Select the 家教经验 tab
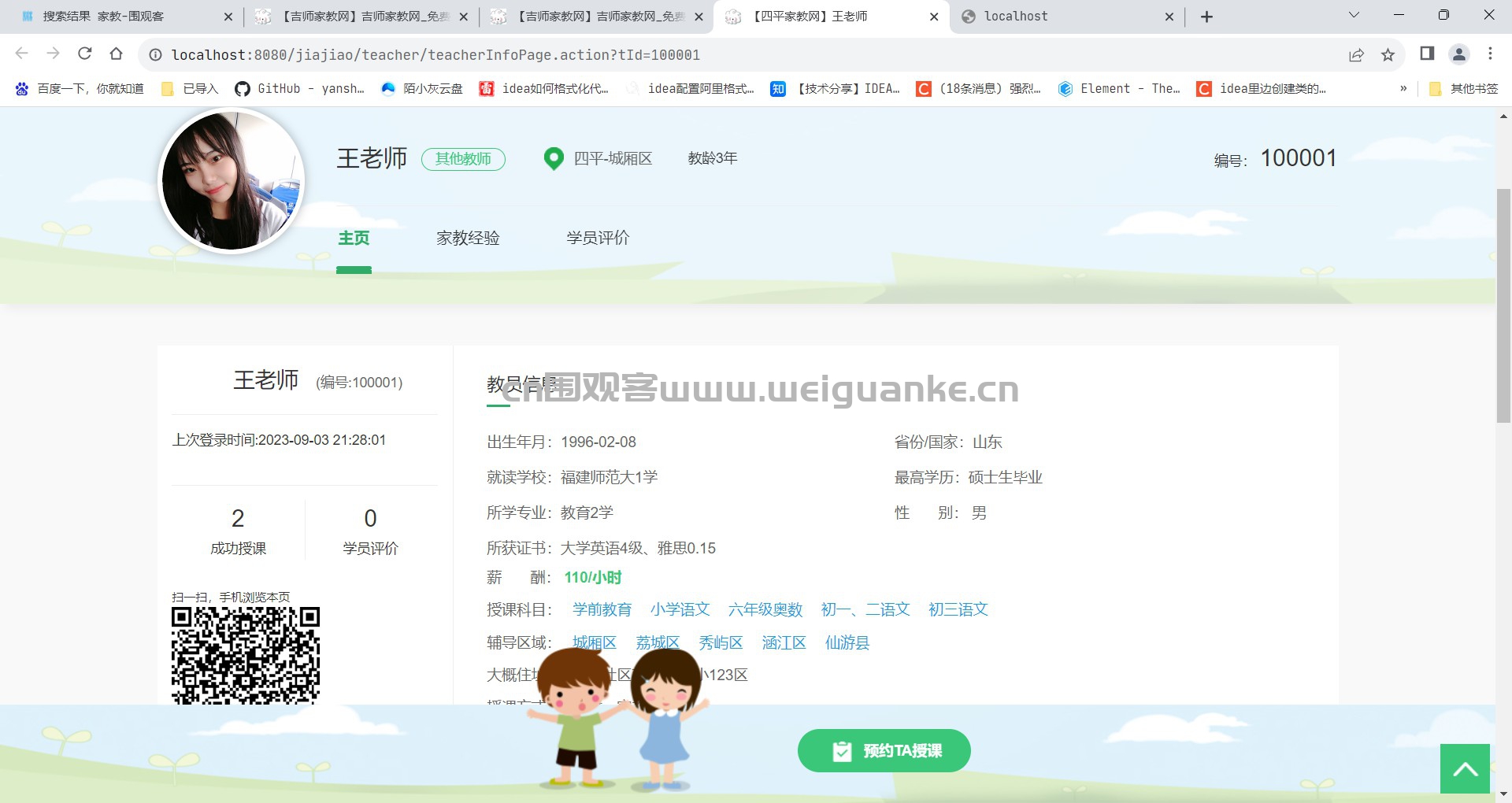This screenshot has height=803, width=1512. (x=468, y=238)
